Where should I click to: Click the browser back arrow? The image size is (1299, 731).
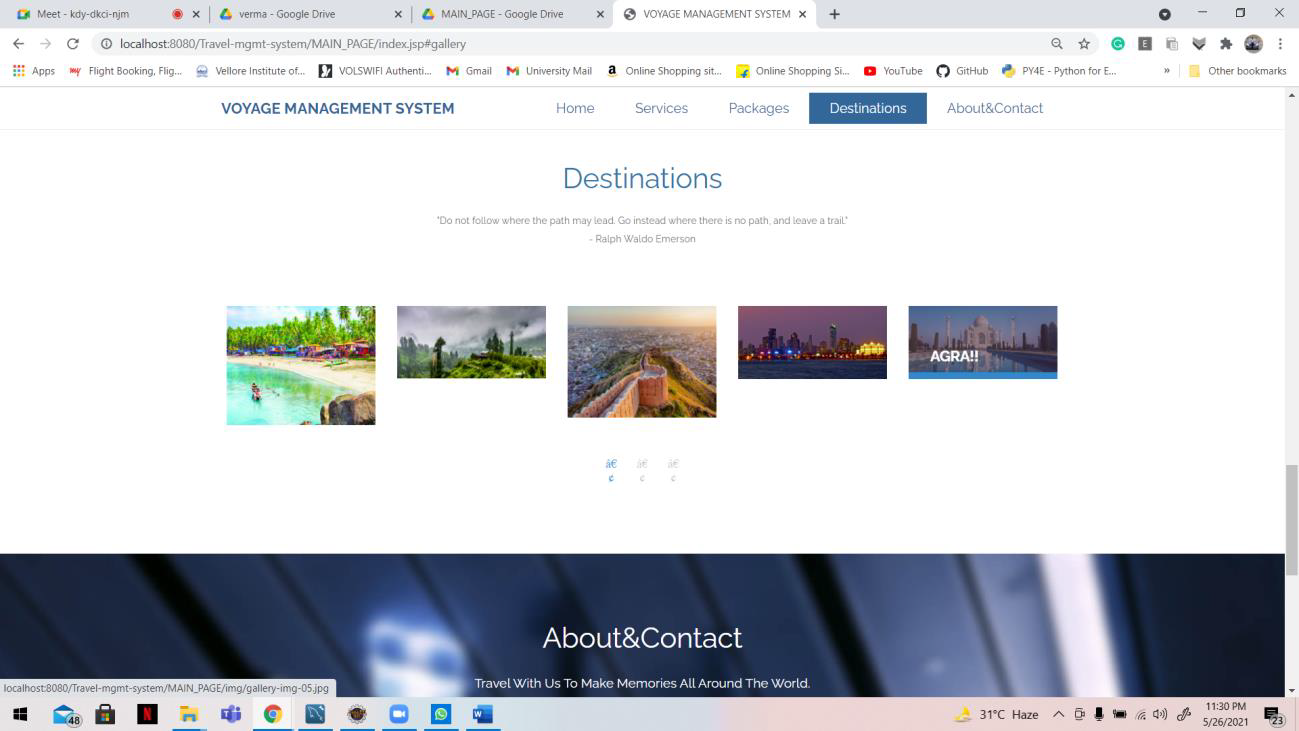coord(18,44)
